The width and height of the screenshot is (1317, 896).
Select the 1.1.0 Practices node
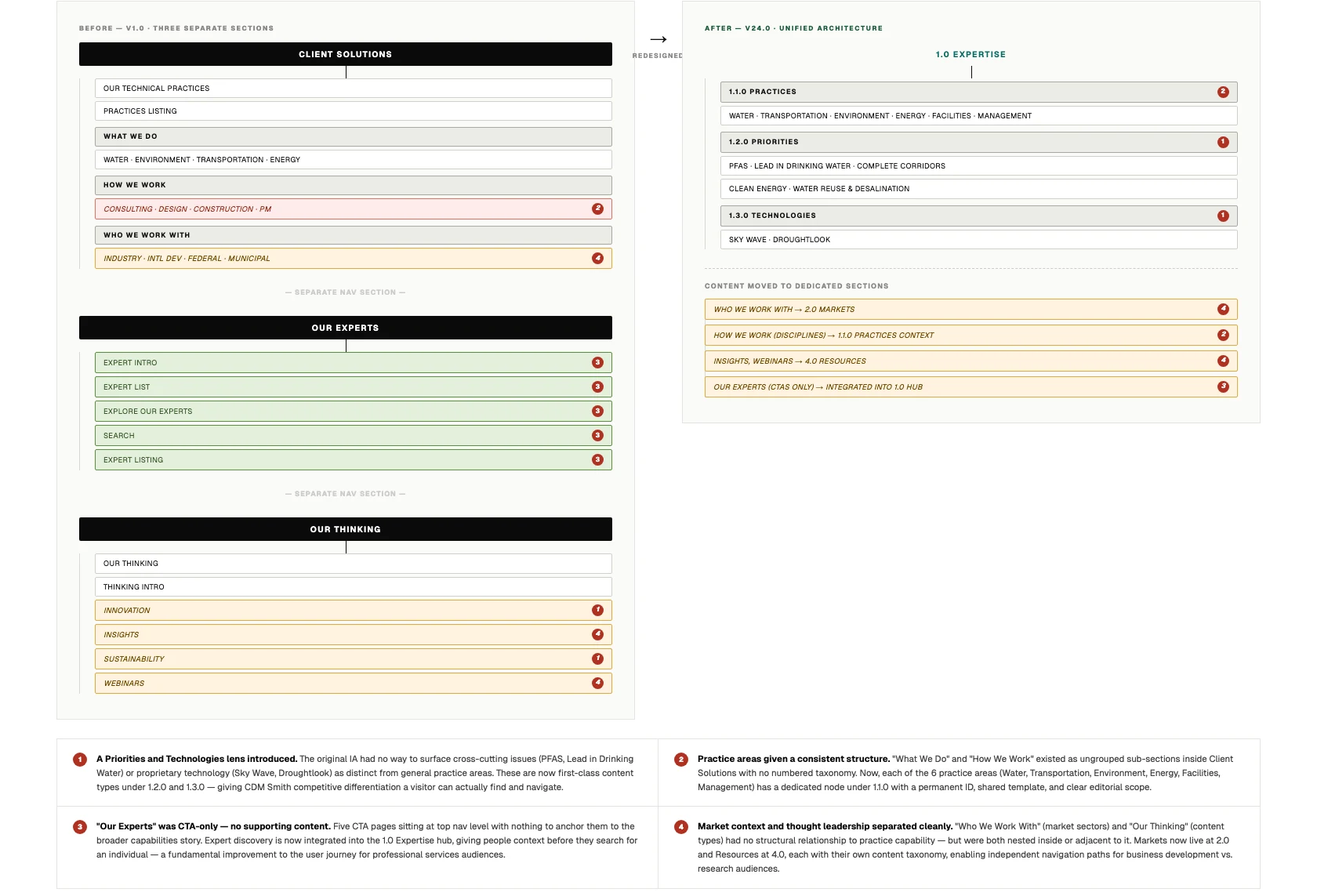tap(979, 92)
